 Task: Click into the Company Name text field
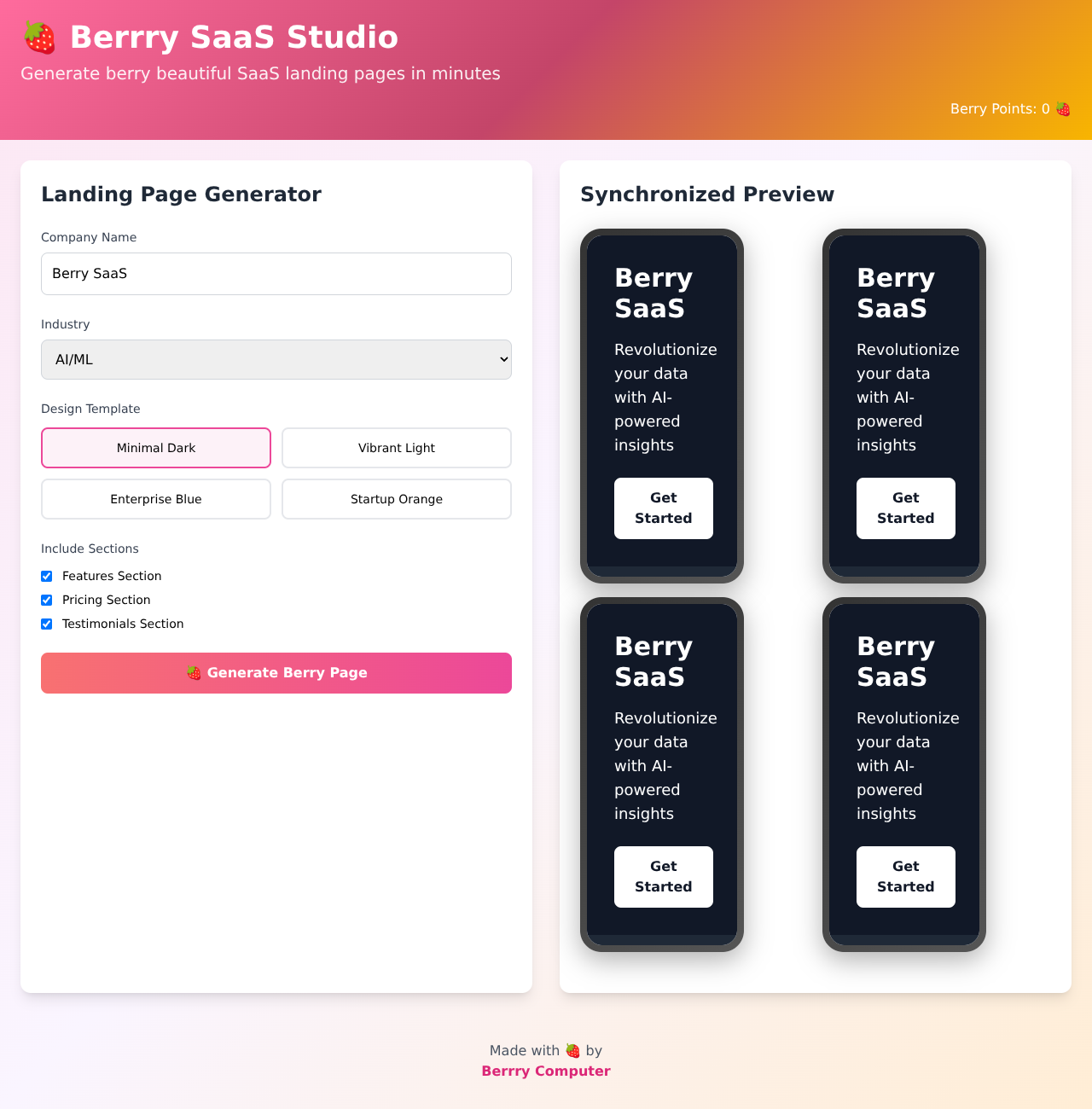coord(276,274)
